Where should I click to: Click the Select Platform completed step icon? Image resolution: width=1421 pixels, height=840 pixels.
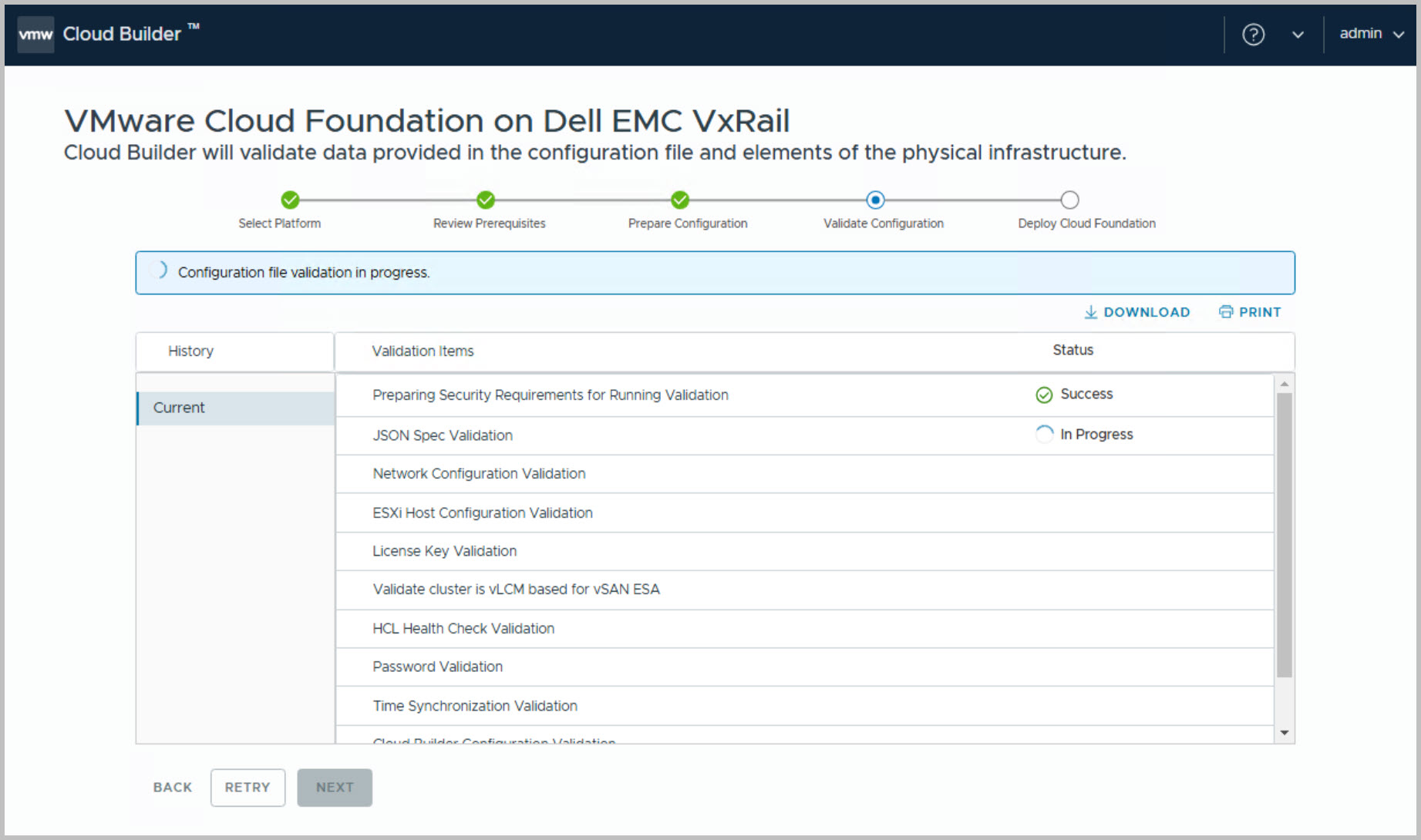(290, 200)
